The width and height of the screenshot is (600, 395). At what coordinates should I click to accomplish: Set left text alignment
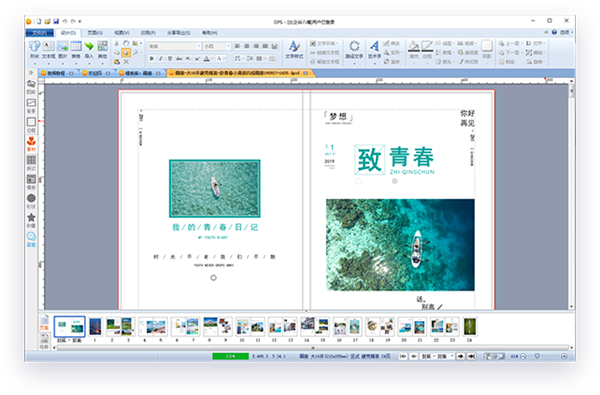pyautogui.click(x=237, y=46)
